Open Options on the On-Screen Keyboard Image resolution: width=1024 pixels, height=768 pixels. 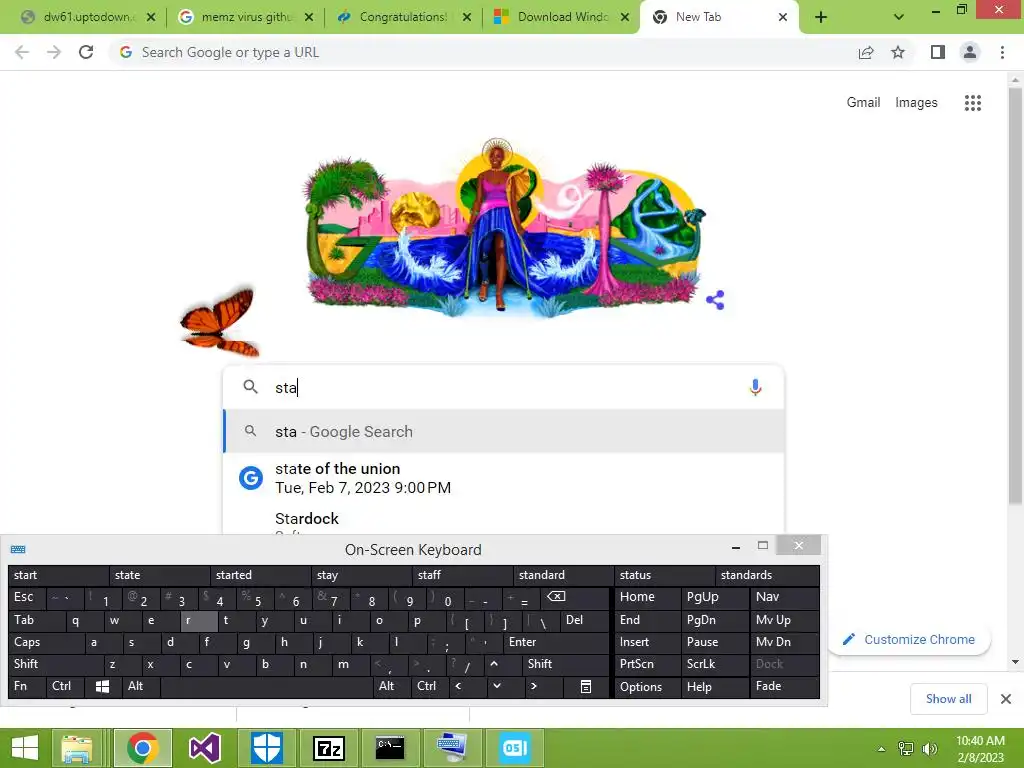click(x=648, y=686)
